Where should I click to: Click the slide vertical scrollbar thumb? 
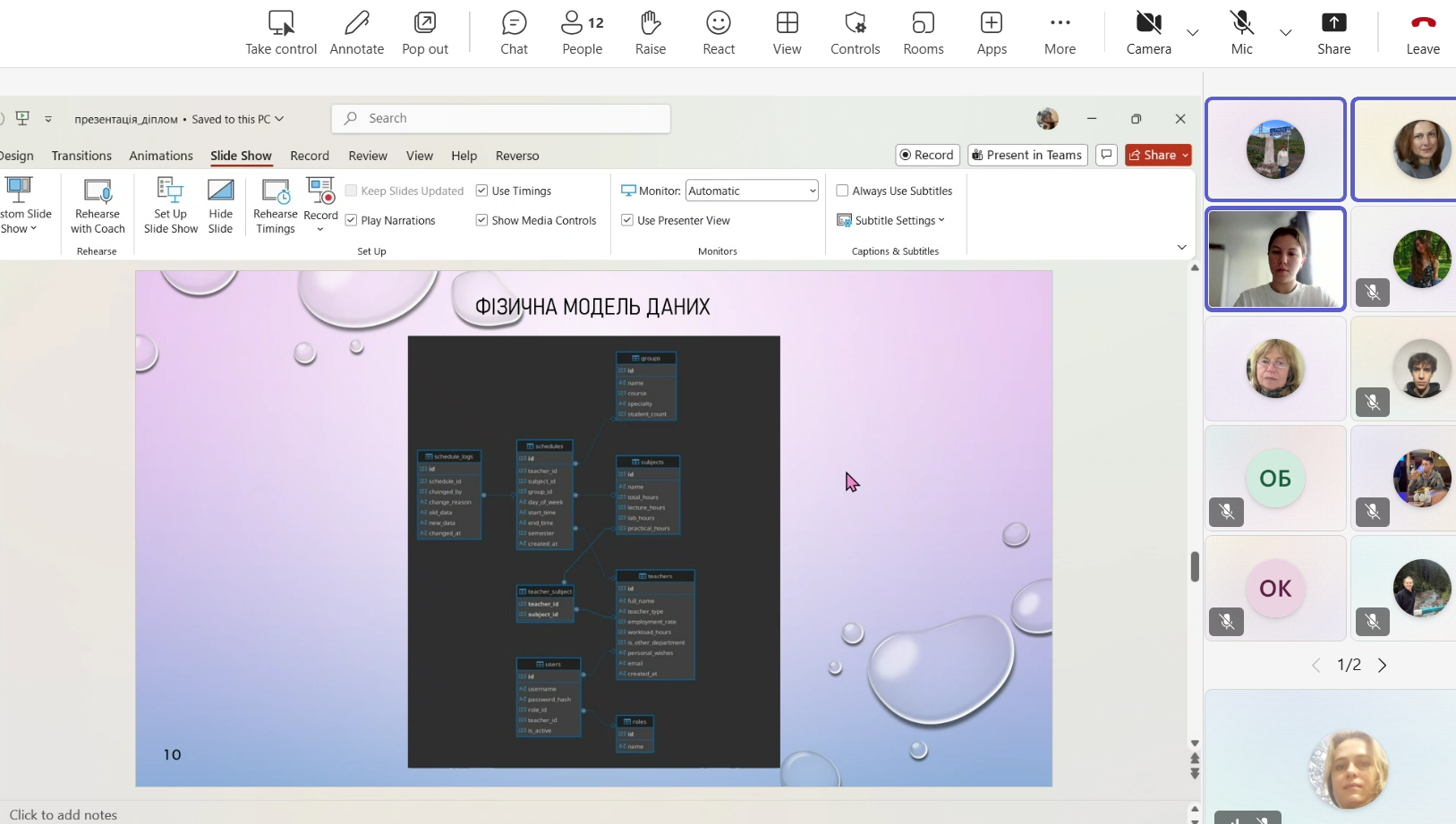1195,566
